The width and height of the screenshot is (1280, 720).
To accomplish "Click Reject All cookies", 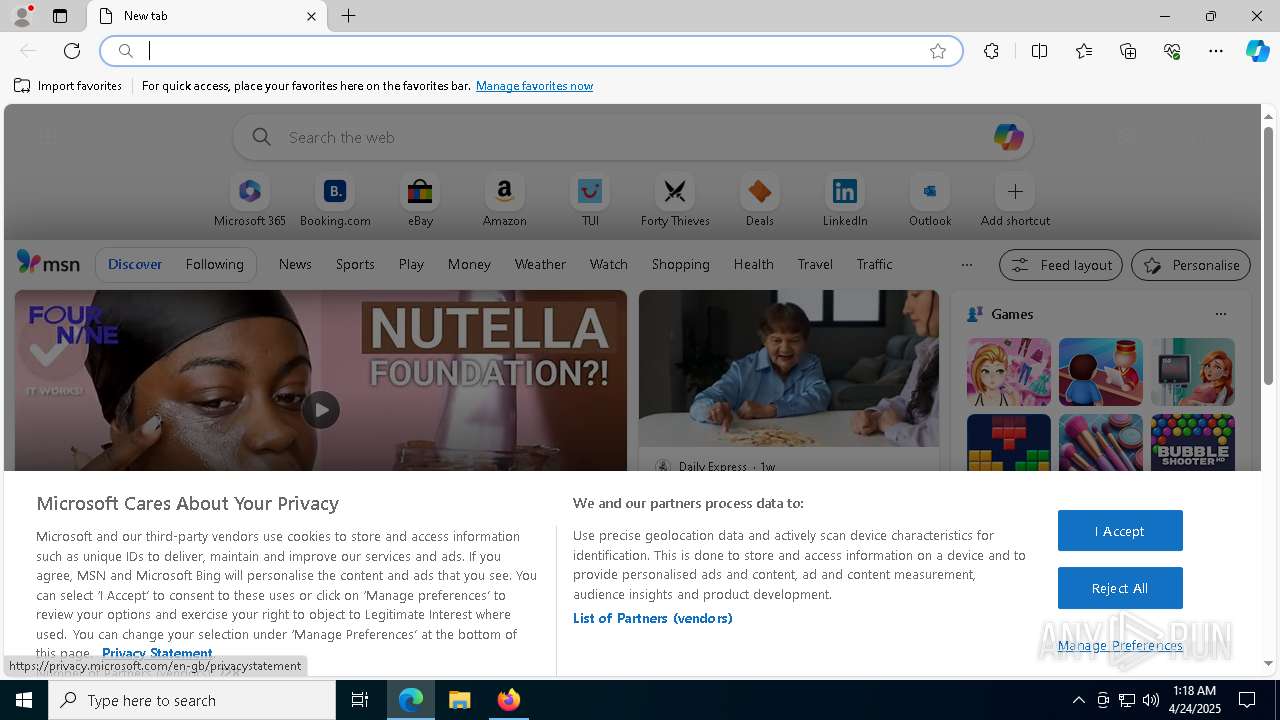I will [x=1120, y=588].
